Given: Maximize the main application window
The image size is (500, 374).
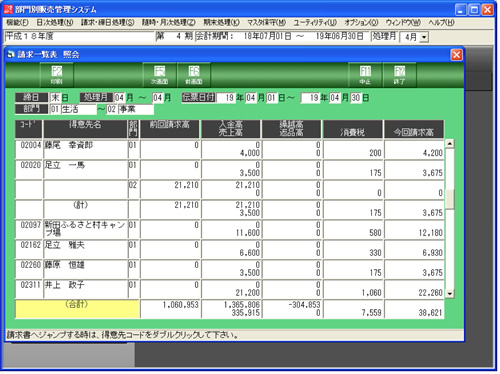Looking at the screenshot, I should [474, 9].
